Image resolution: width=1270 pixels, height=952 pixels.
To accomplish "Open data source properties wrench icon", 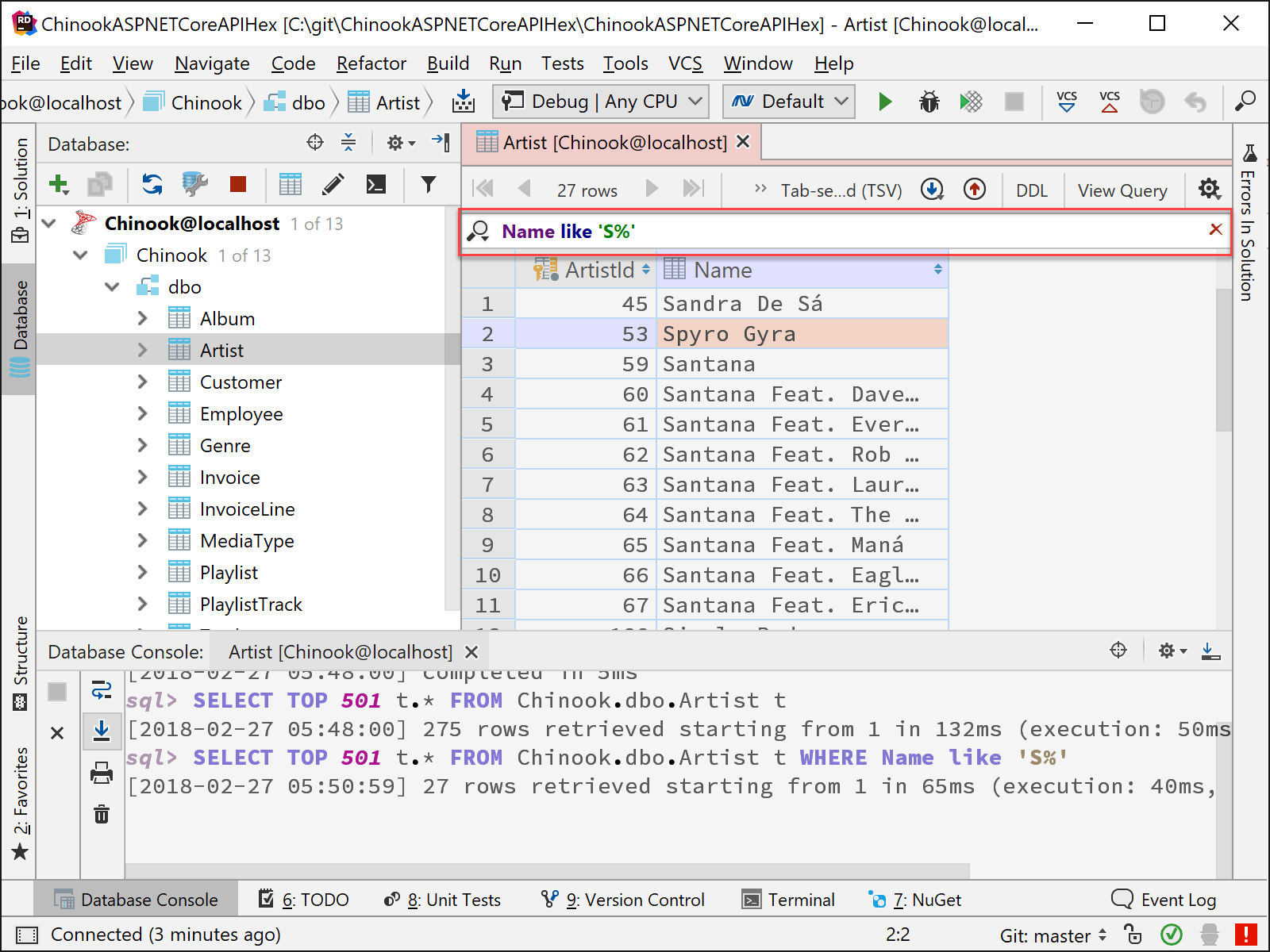I will coord(194,185).
